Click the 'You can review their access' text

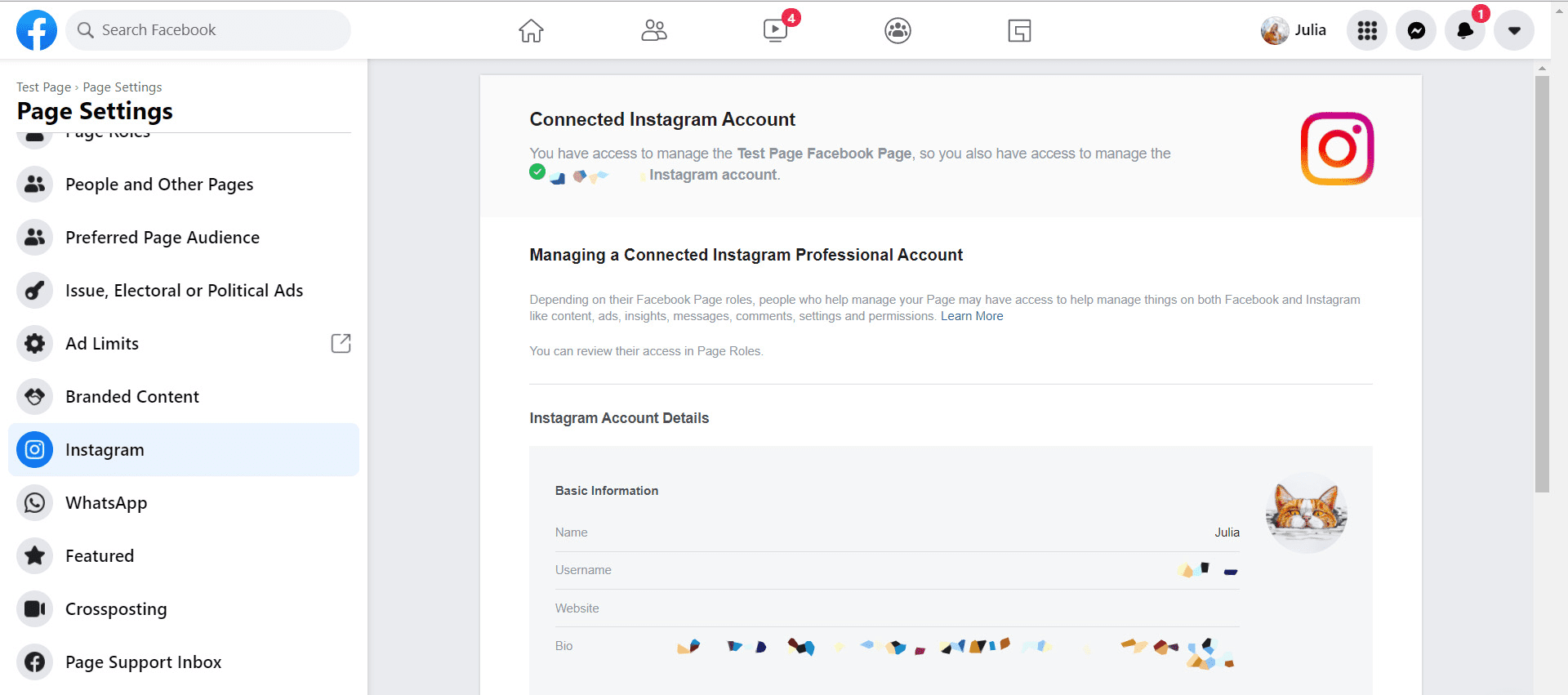coord(646,351)
